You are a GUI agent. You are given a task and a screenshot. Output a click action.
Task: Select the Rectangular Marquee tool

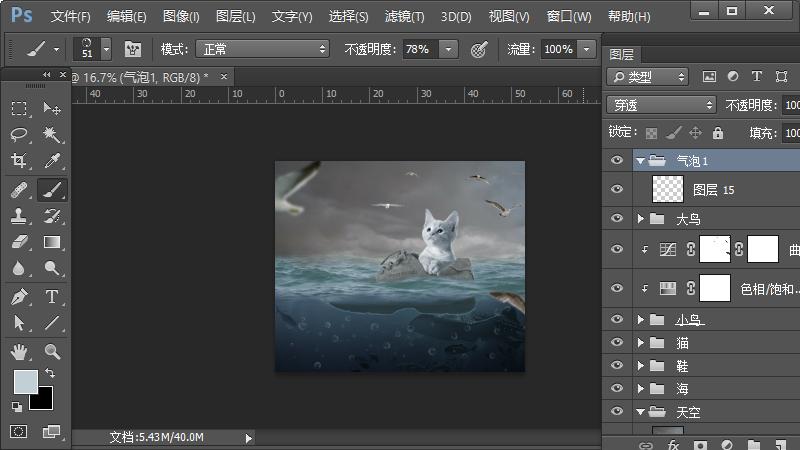coord(19,108)
